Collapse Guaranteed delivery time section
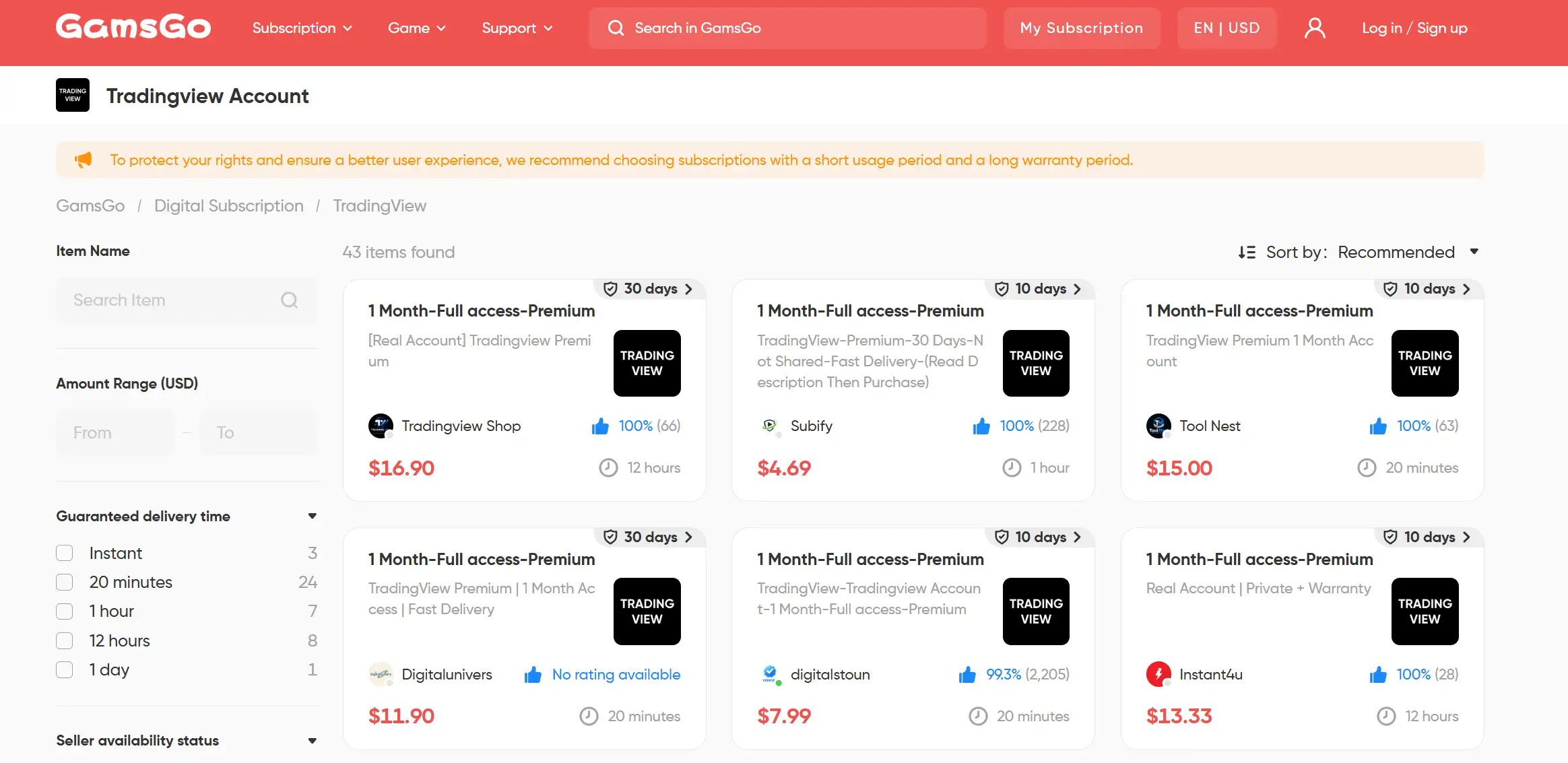Screen dimensions: 1568x763 [x=312, y=516]
